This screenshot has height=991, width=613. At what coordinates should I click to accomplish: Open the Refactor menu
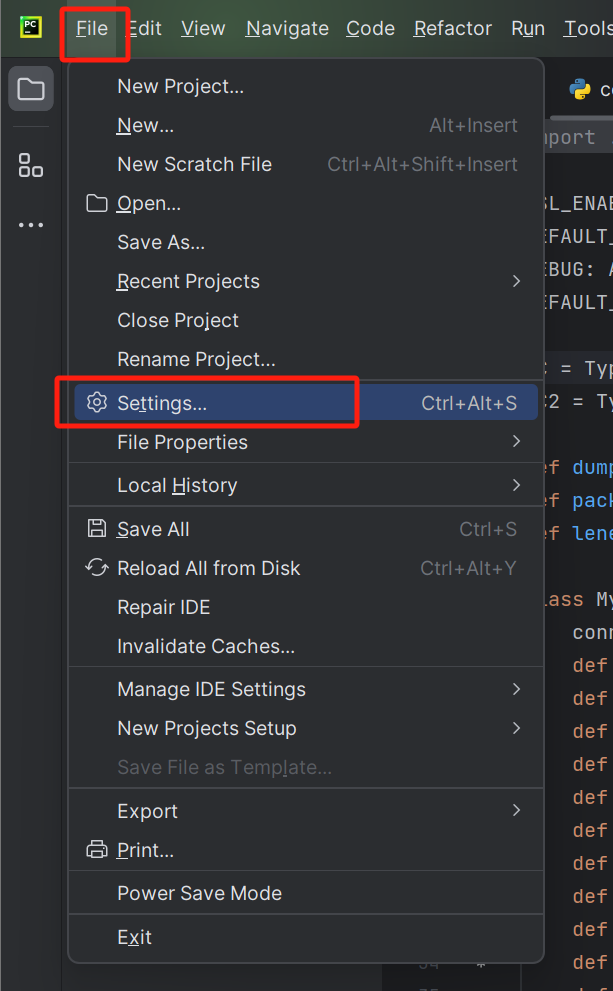point(453,28)
